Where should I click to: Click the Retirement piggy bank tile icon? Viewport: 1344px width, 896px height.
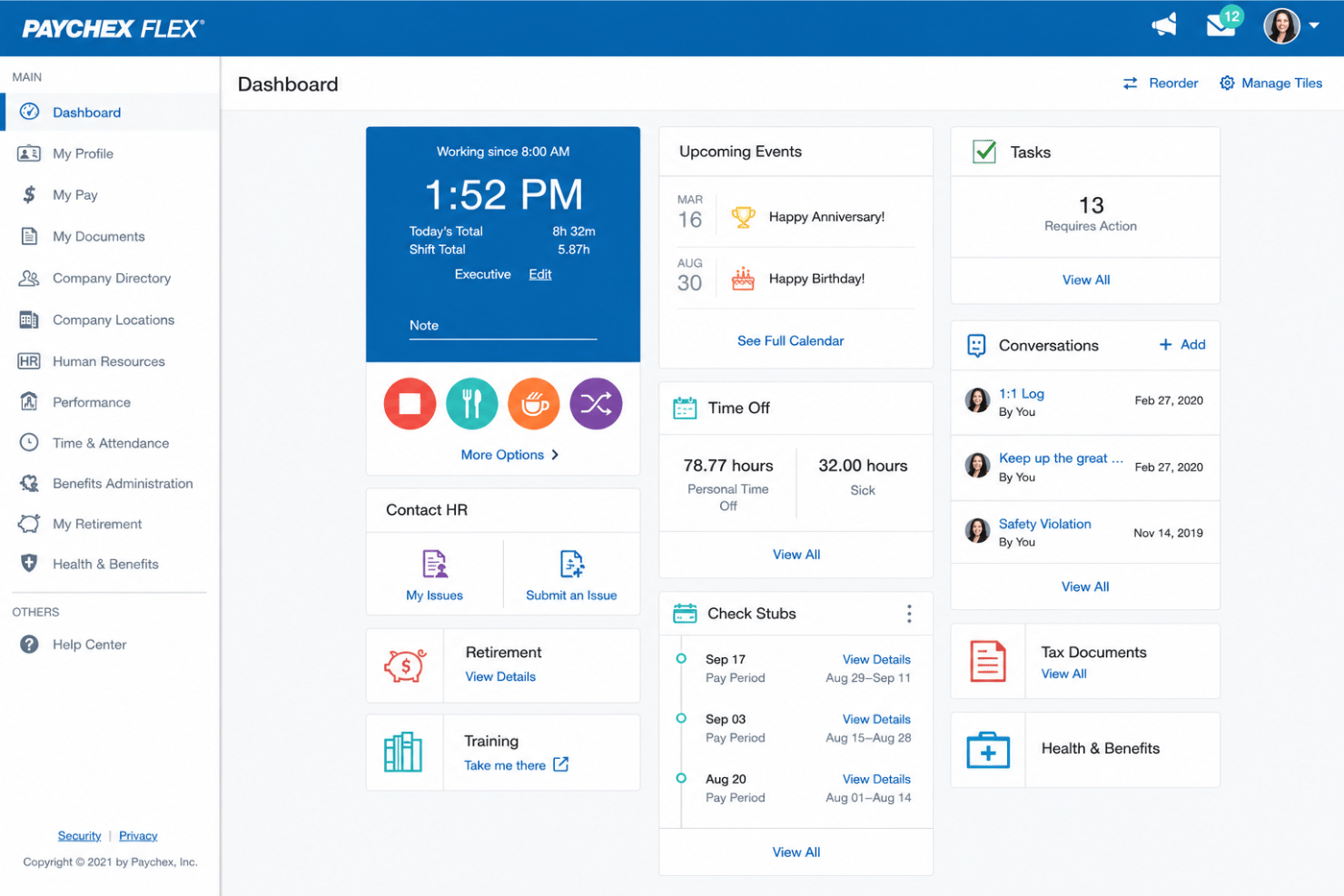(405, 665)
